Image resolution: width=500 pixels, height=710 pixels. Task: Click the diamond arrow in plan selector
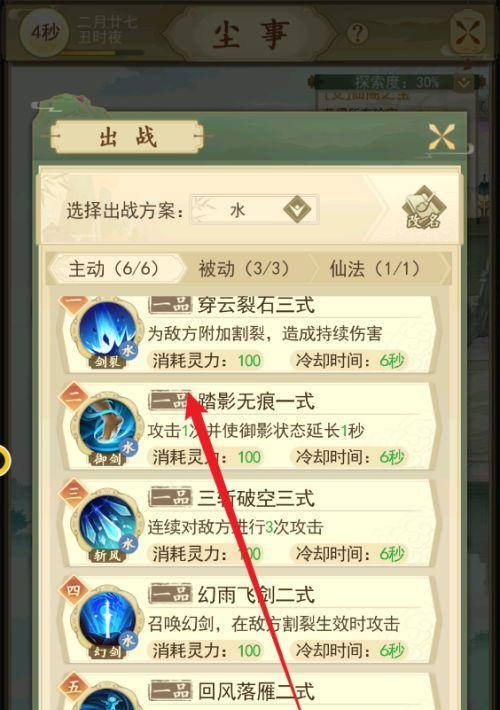[x=297, y=210]
